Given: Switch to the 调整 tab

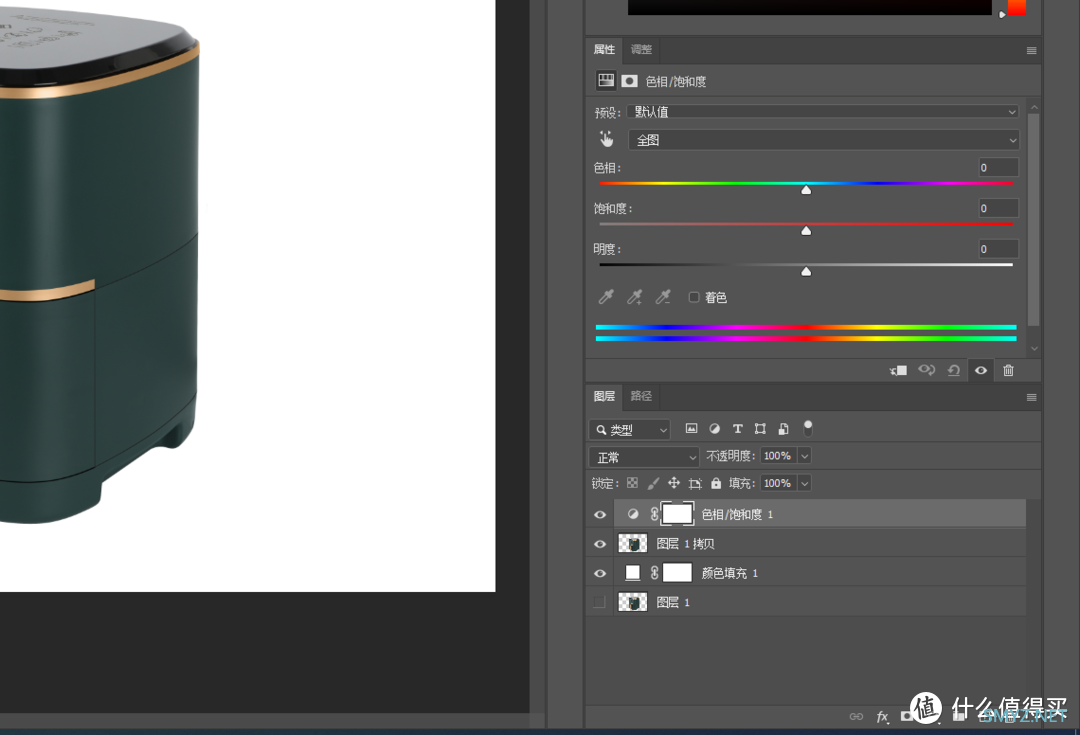Looking at the screenshot, I should point(641,50).
